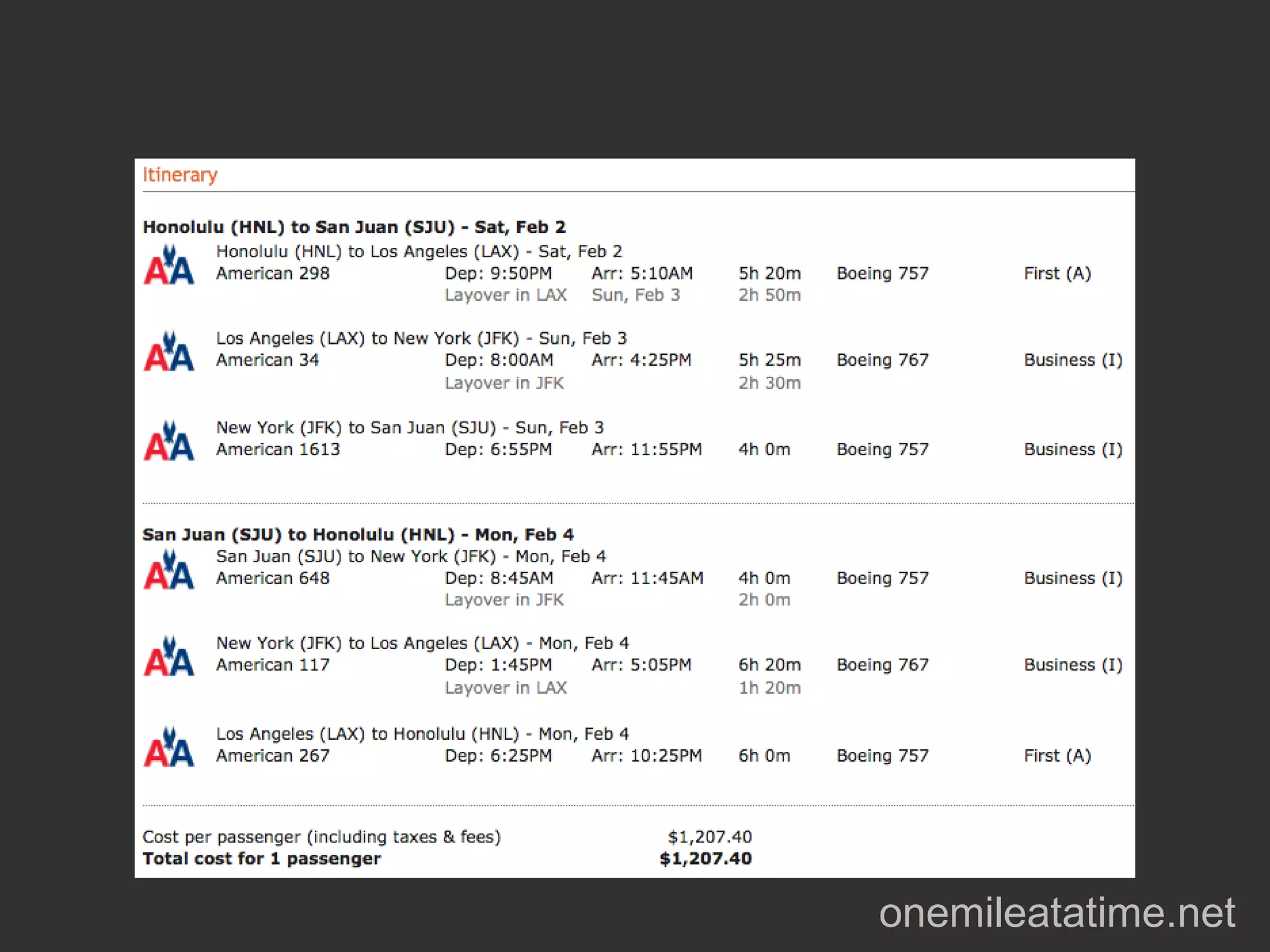
Task: Click the non-bold $1,207.40 per-passenger amount
Action: click(709, 837)
